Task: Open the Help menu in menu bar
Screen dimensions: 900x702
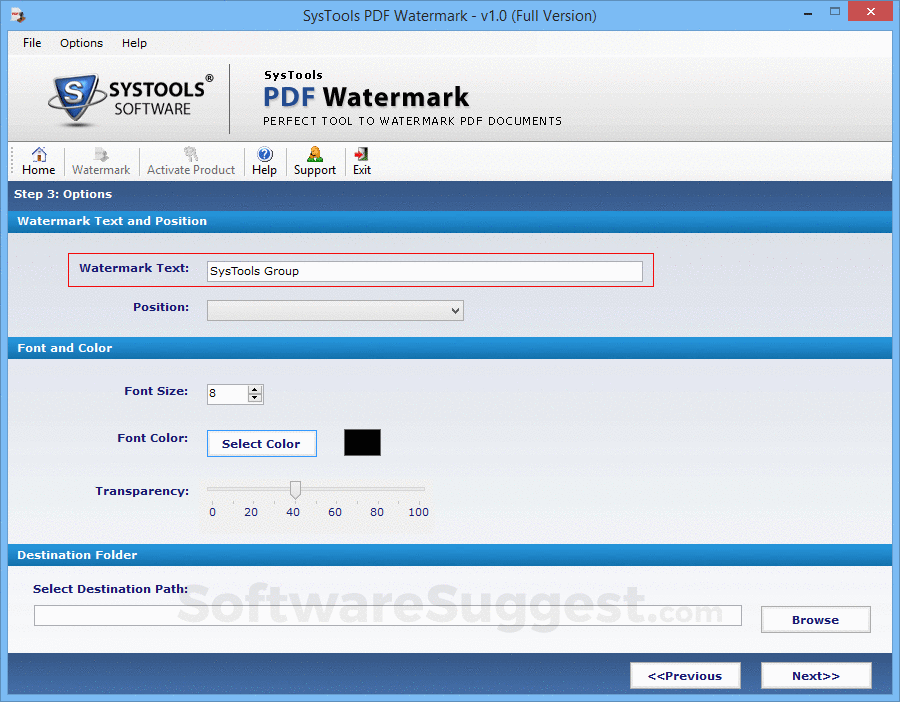Action: point(134,43)
